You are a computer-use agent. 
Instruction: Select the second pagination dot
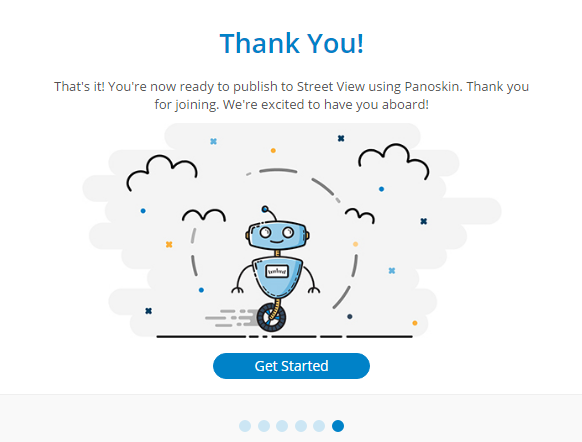click(264, 426)
